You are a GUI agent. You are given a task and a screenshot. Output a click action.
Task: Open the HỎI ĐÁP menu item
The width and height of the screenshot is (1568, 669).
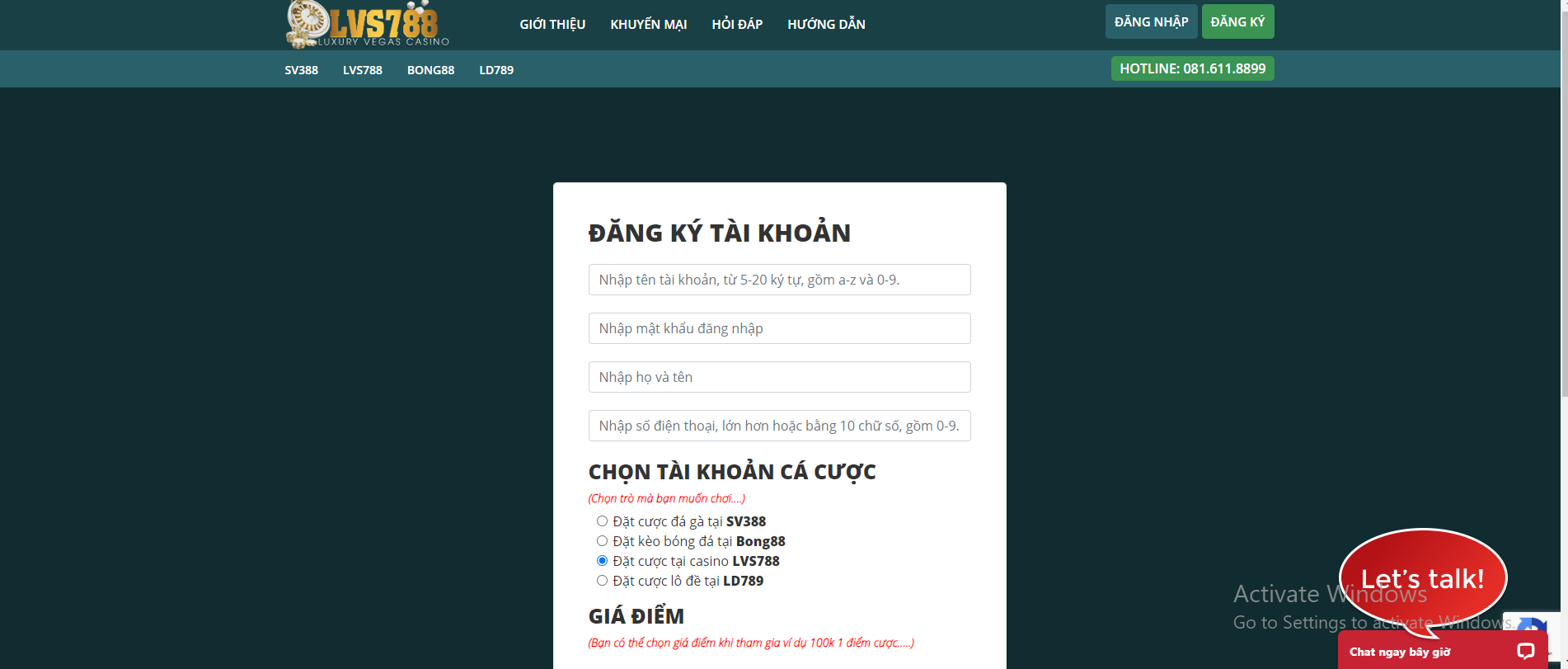pos(737,25)
